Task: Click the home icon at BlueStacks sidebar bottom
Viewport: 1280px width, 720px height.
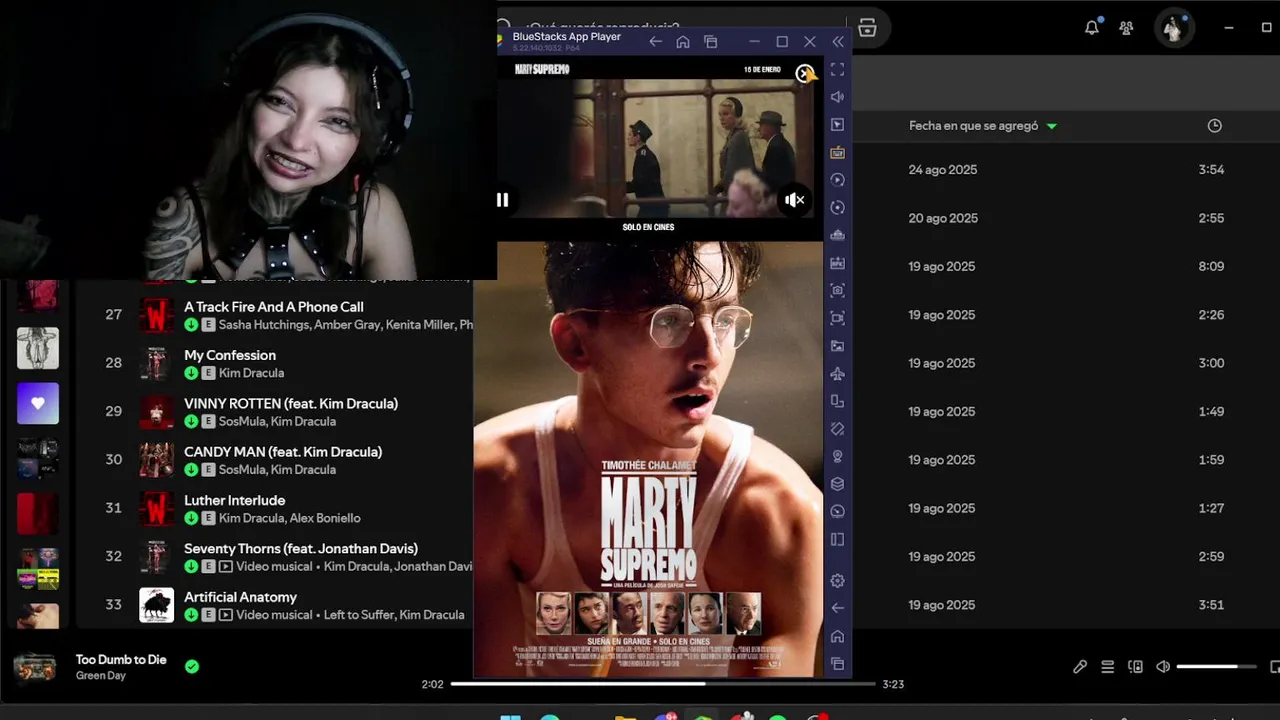Action: pos(838,636)
